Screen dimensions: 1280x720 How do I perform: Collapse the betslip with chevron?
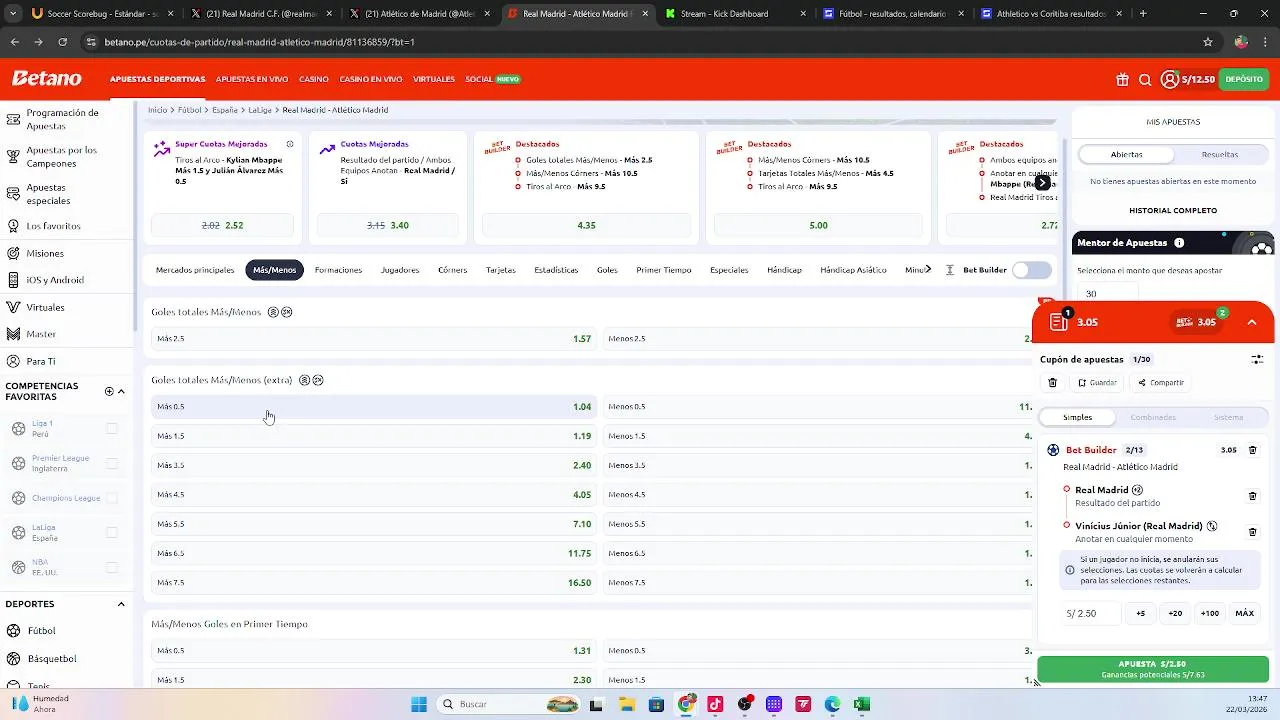coord(1252,322)
